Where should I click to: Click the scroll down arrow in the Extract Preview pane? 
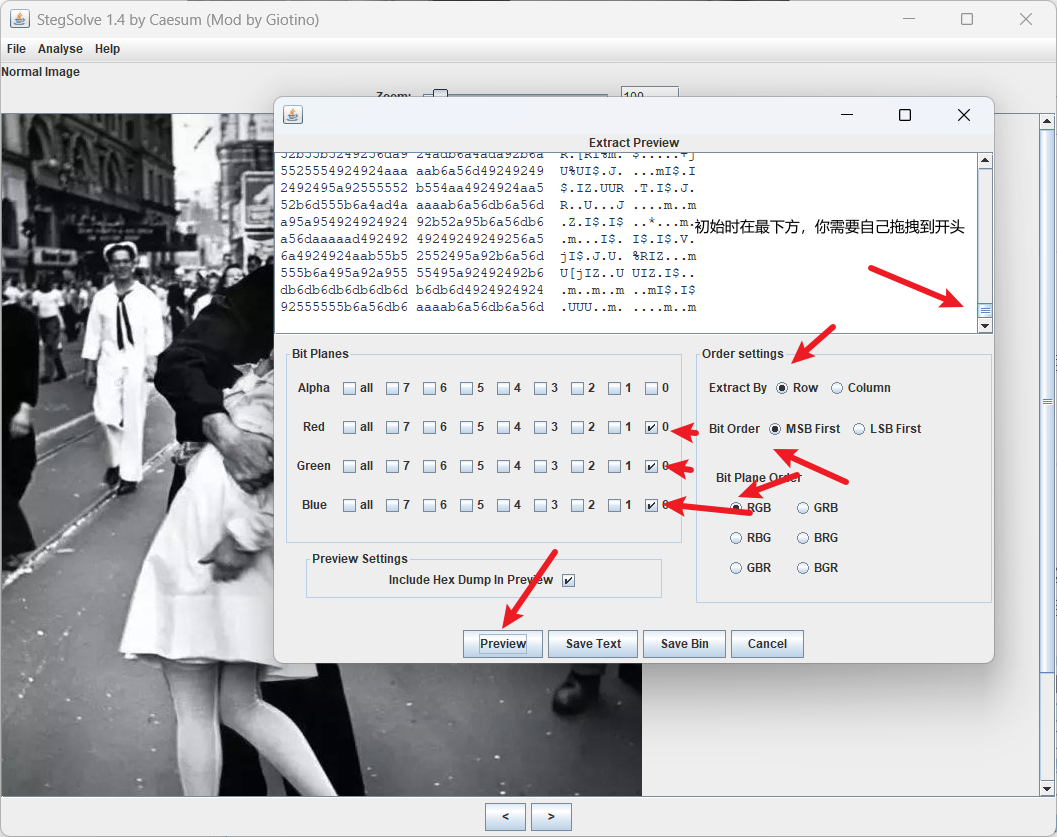[x=985, y=326]
